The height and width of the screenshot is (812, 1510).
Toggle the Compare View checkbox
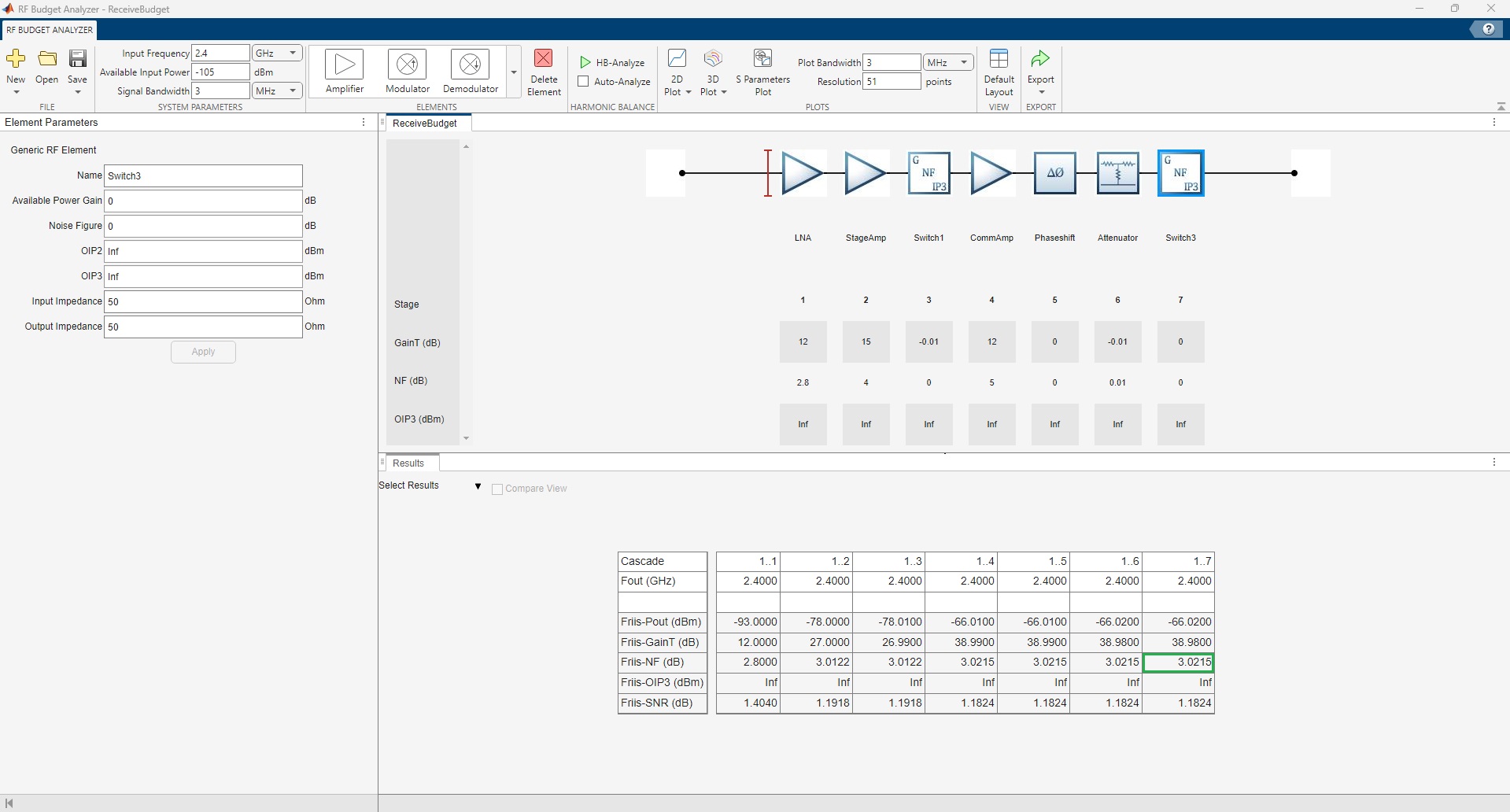click(497, 489)
